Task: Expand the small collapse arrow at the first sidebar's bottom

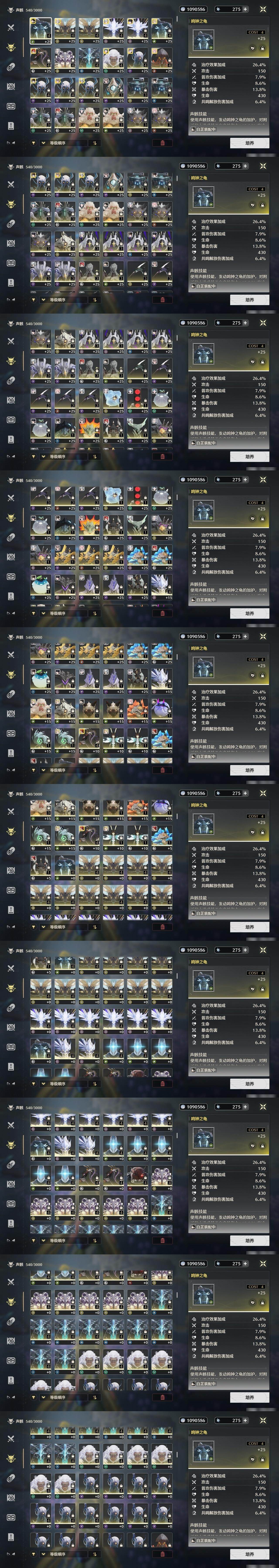Action: 10,143
